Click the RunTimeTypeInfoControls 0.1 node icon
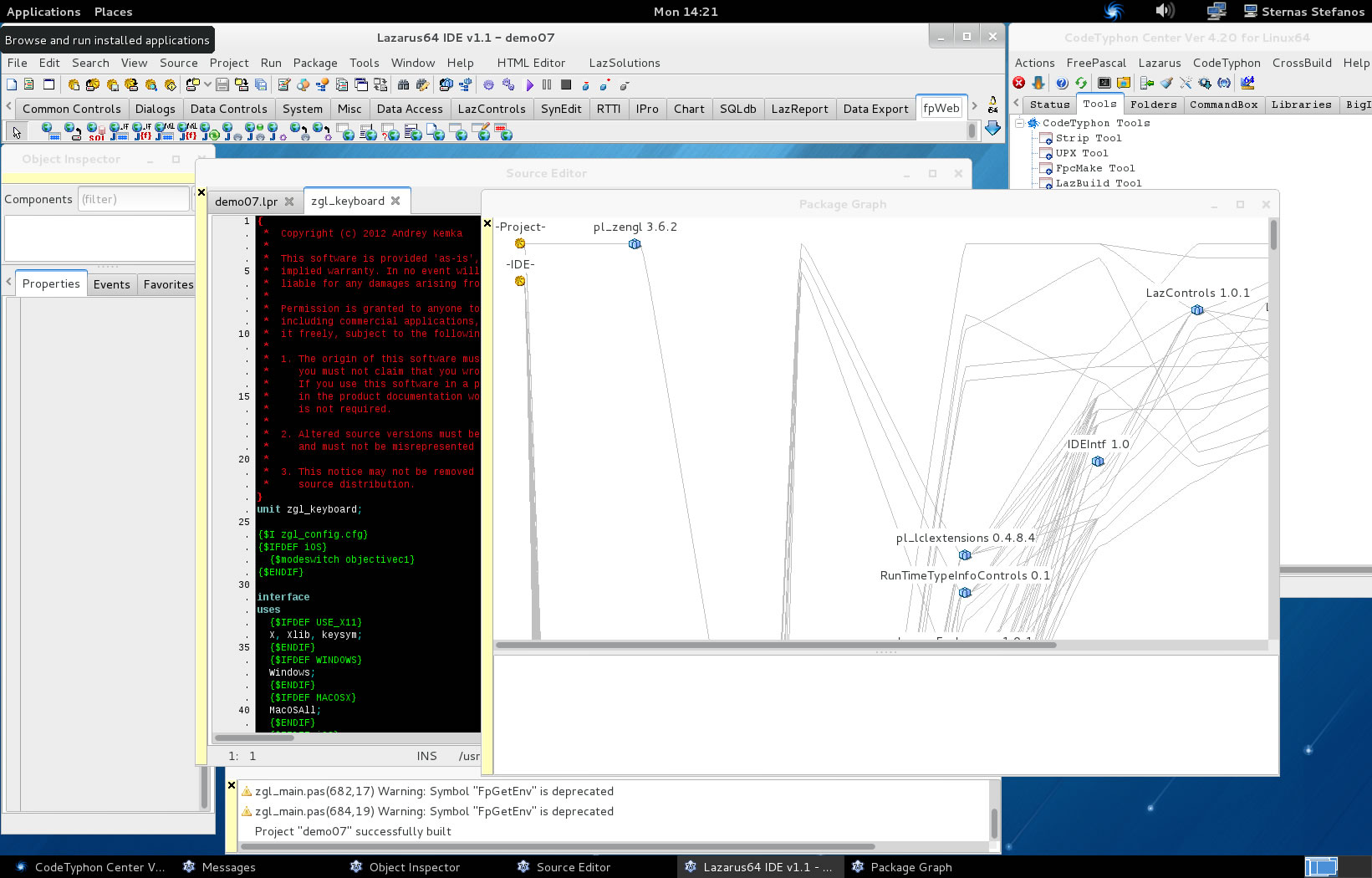The width and height of the screenshot is (1372, 878). tap(965, 592)
